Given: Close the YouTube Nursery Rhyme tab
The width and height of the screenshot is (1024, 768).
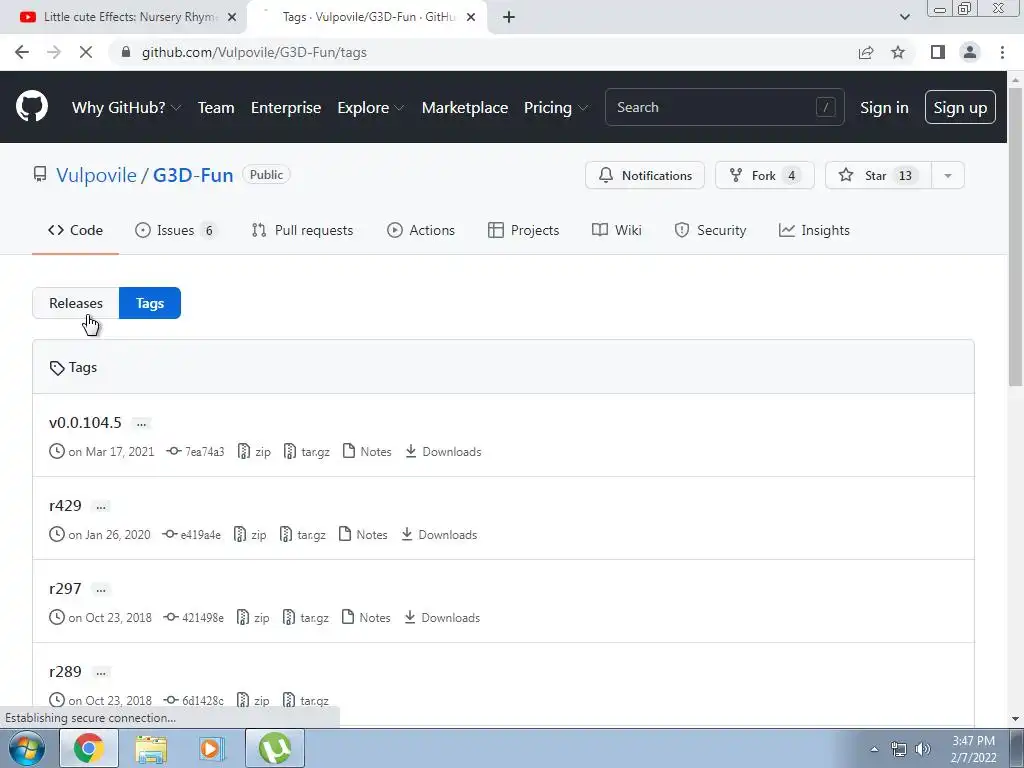Looking at the screenshot, I should [232, 17].
